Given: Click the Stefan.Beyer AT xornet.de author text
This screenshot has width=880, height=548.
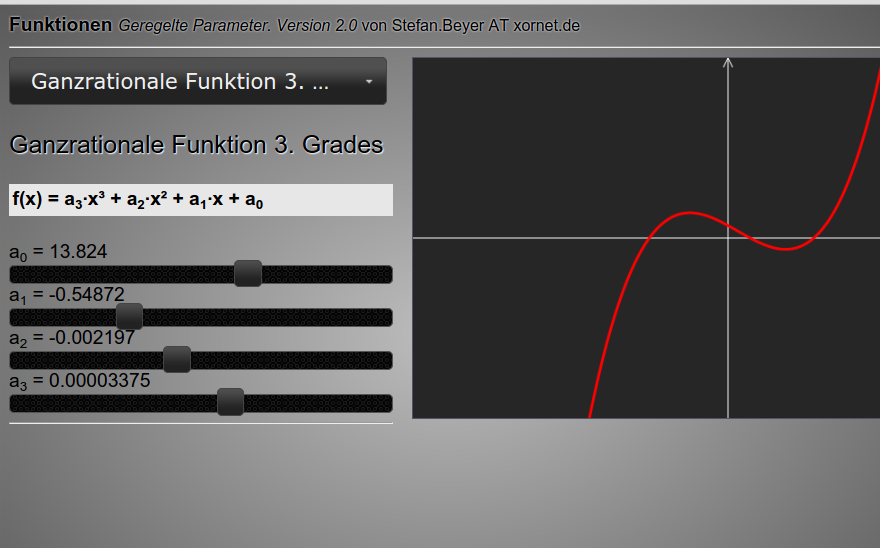Looking at the screenshot, I should [485, 25].
